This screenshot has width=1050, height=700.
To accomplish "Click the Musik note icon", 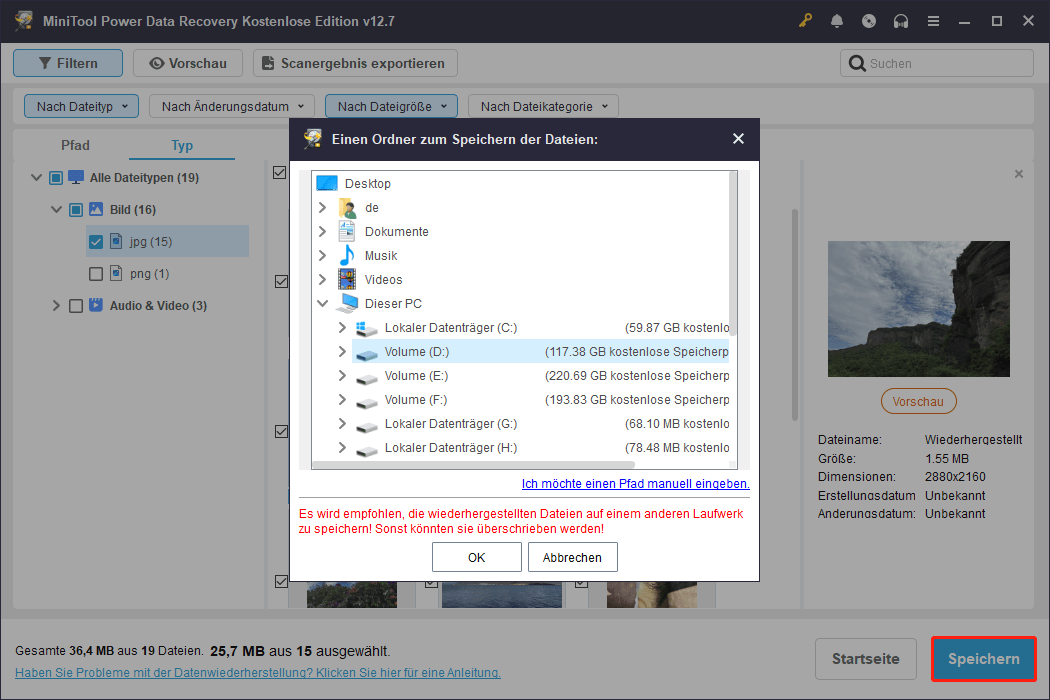I will [347, 256].
